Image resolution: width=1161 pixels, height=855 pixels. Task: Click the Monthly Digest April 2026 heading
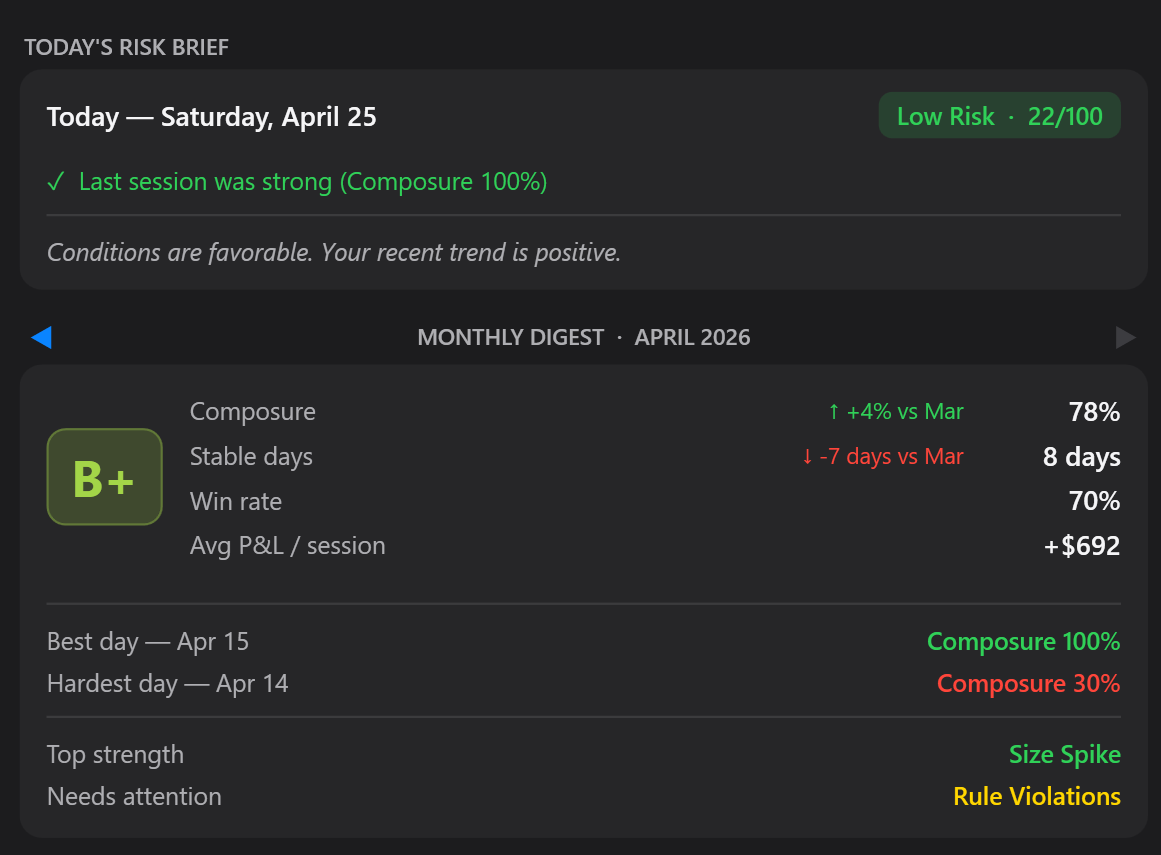[x=583, y=338]
